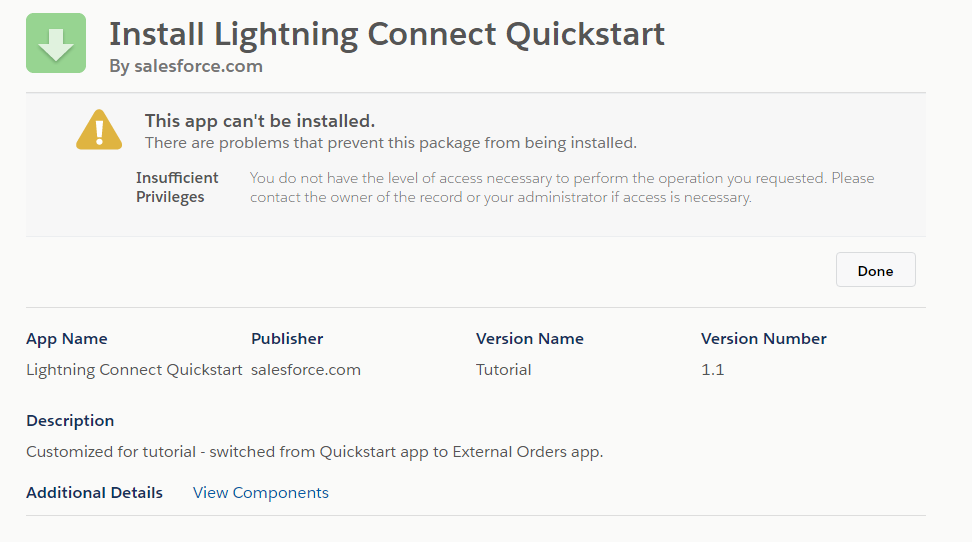Screen dimensions: 972x542
Task: Select the Lightning Connect Quickstart app name value
Action: click(134, 369)
